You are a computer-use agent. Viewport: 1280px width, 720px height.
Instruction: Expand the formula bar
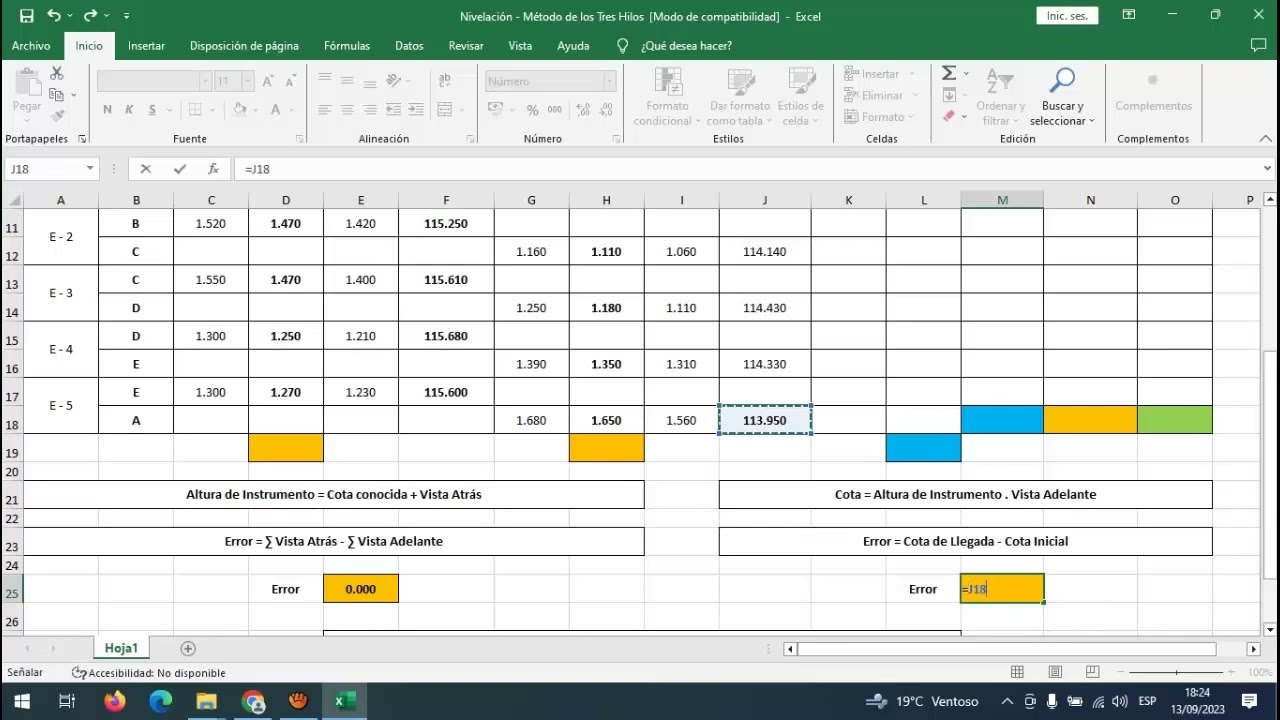click(x=1267, y=169)
